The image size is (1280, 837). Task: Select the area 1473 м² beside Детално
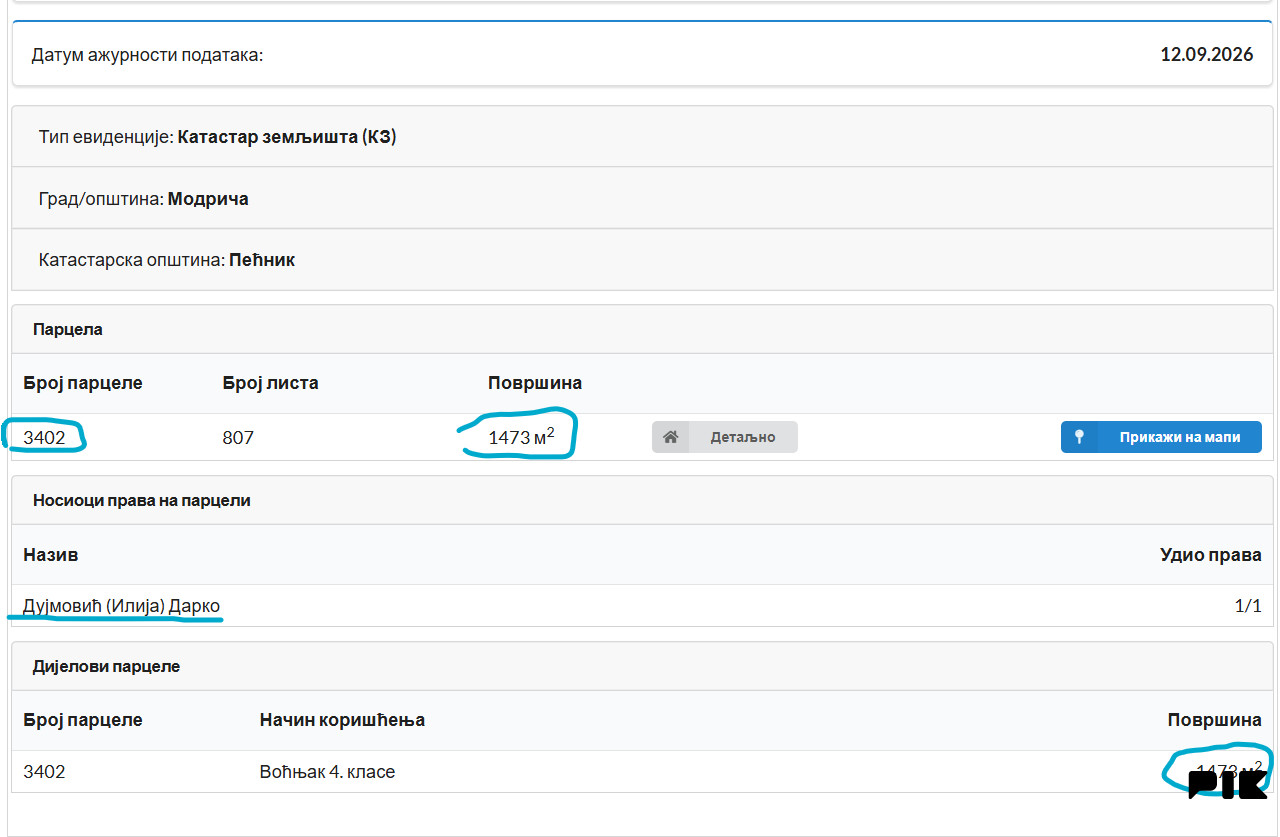[x=521, y=436]
